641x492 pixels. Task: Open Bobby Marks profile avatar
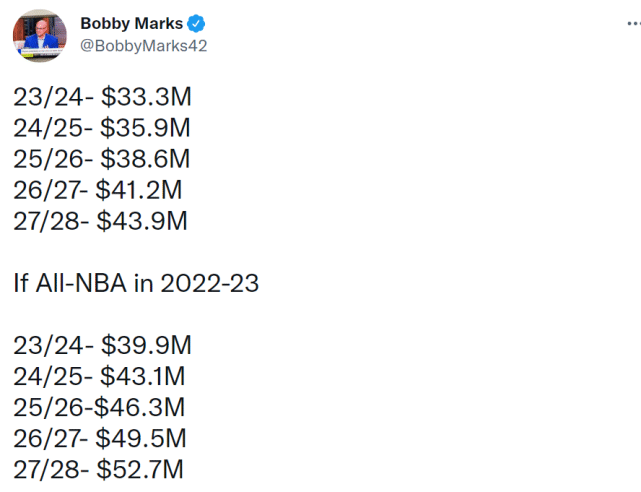(40, 36)
